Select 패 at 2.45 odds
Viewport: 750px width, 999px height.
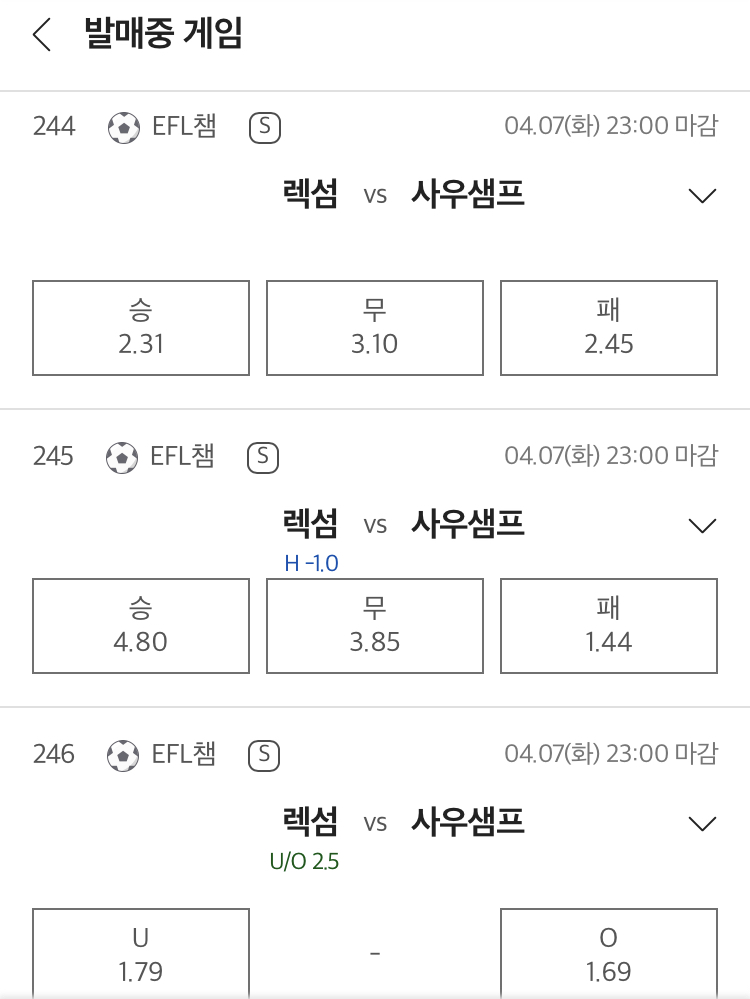(609, 327)
